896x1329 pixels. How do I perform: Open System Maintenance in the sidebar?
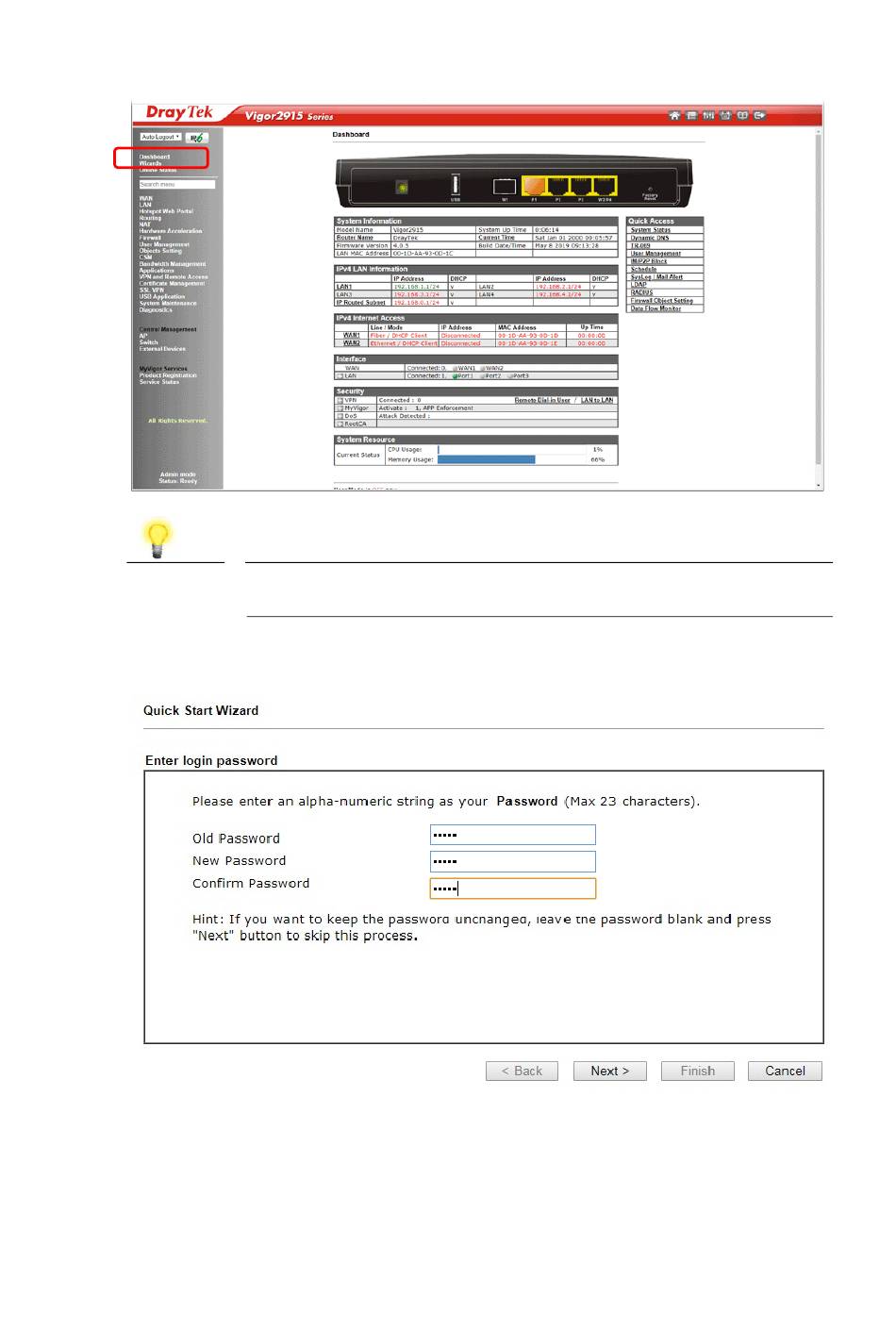[x=168, y=304]
